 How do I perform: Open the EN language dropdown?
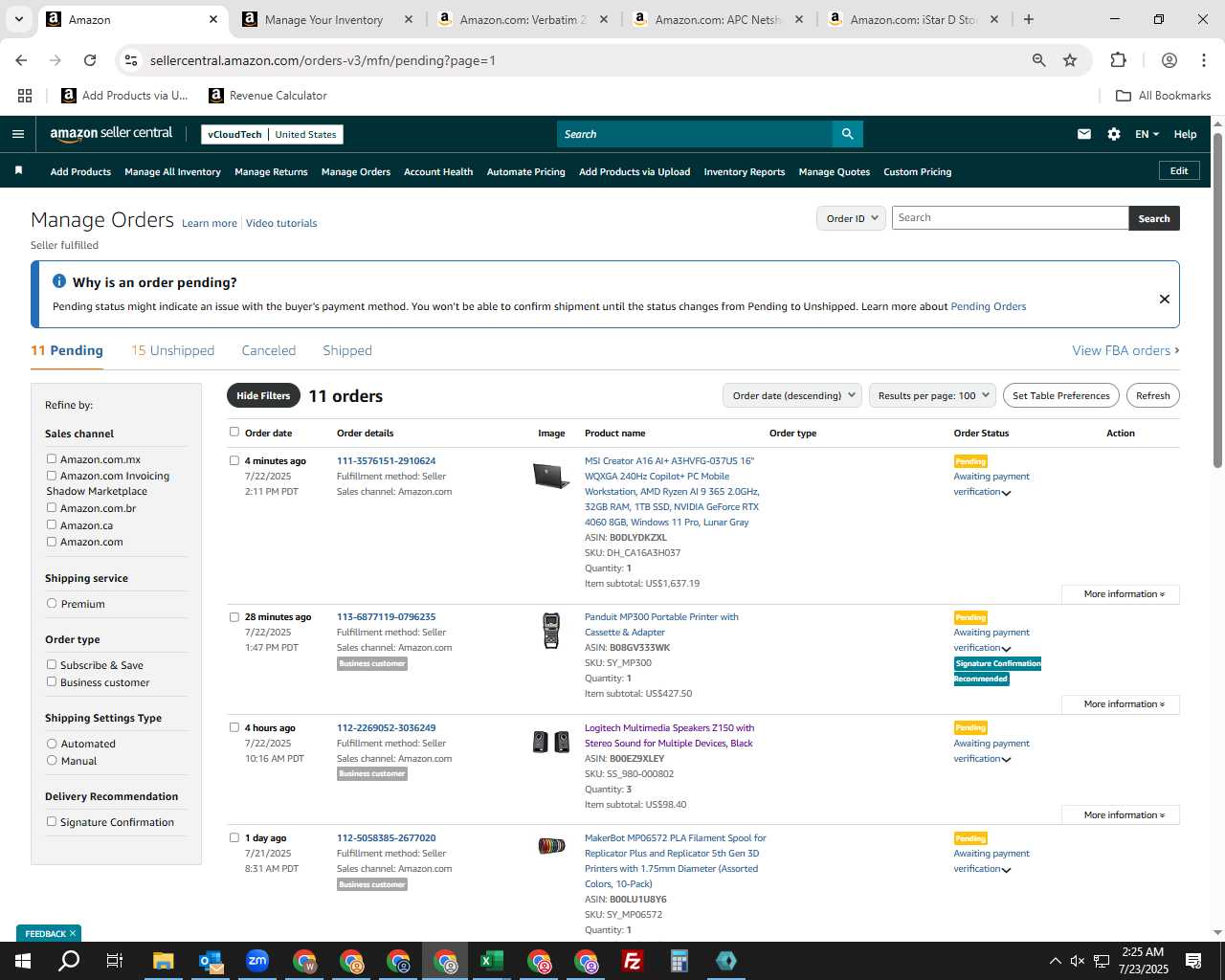(x=1147, y=134)
